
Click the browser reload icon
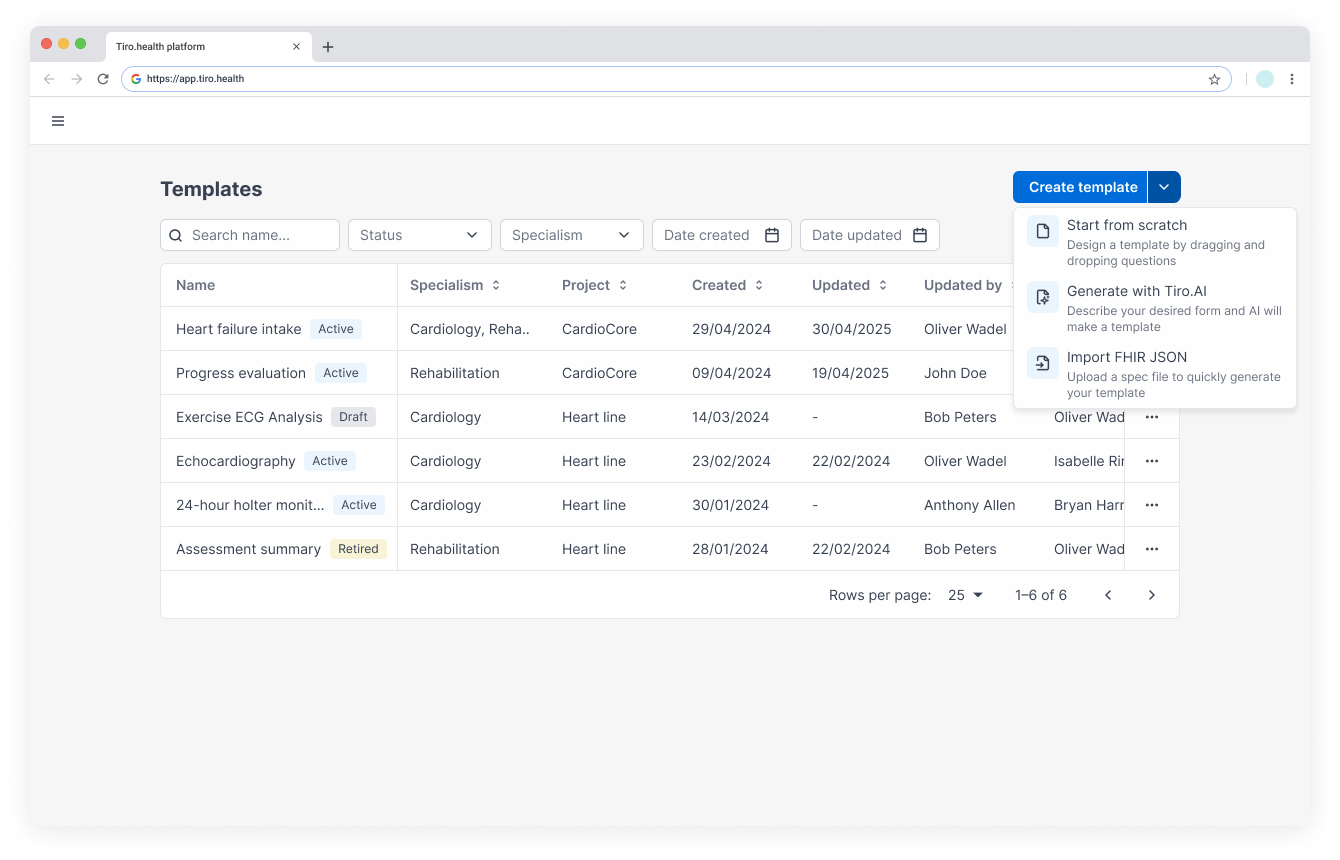tap(103, 79)
